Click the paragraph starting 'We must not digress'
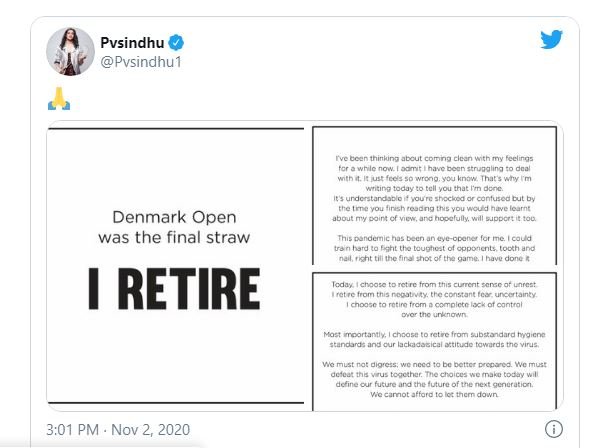Viewport: 593px width, 448px height. tap(434, 379)
